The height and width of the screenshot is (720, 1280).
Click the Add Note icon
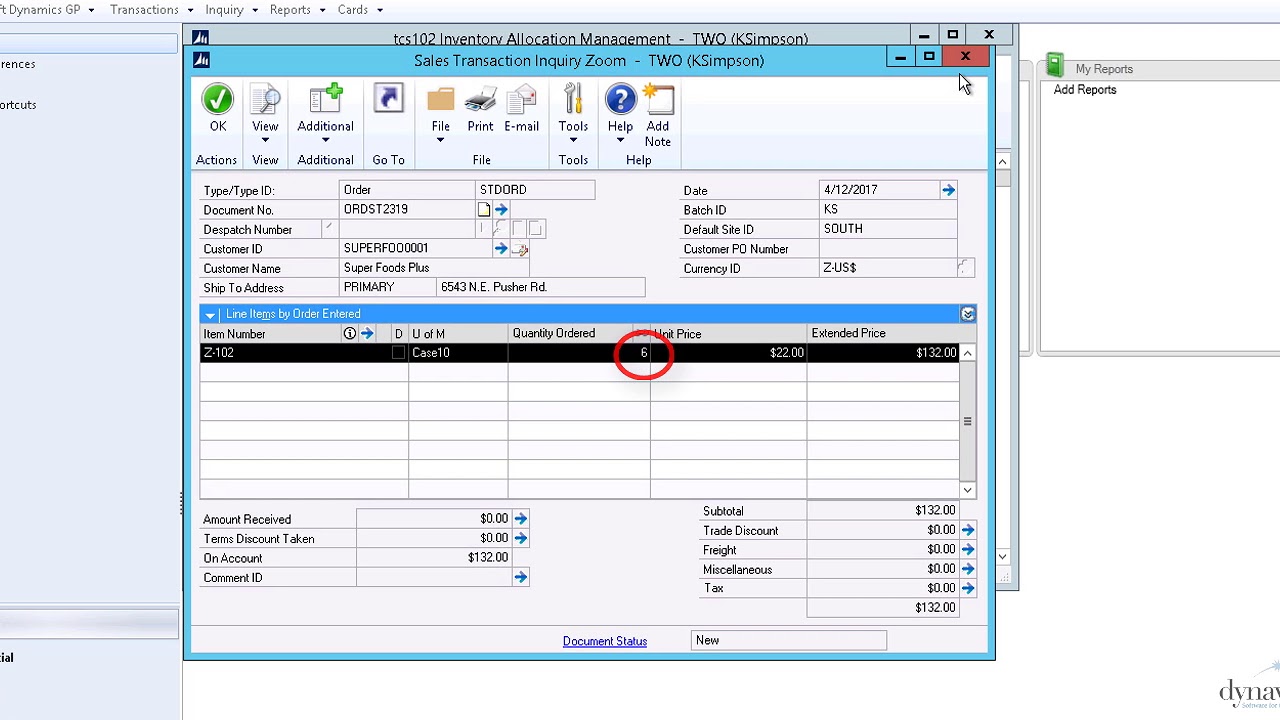click(658, 99)
